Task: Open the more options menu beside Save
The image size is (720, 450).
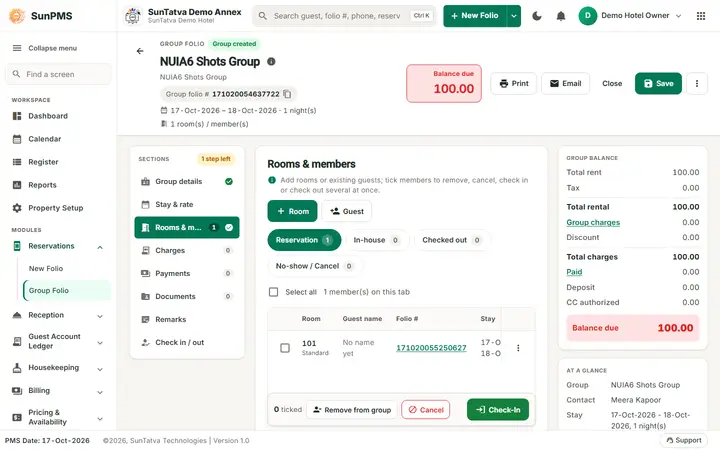Action: pyautogui.click(x=697, y=84)
